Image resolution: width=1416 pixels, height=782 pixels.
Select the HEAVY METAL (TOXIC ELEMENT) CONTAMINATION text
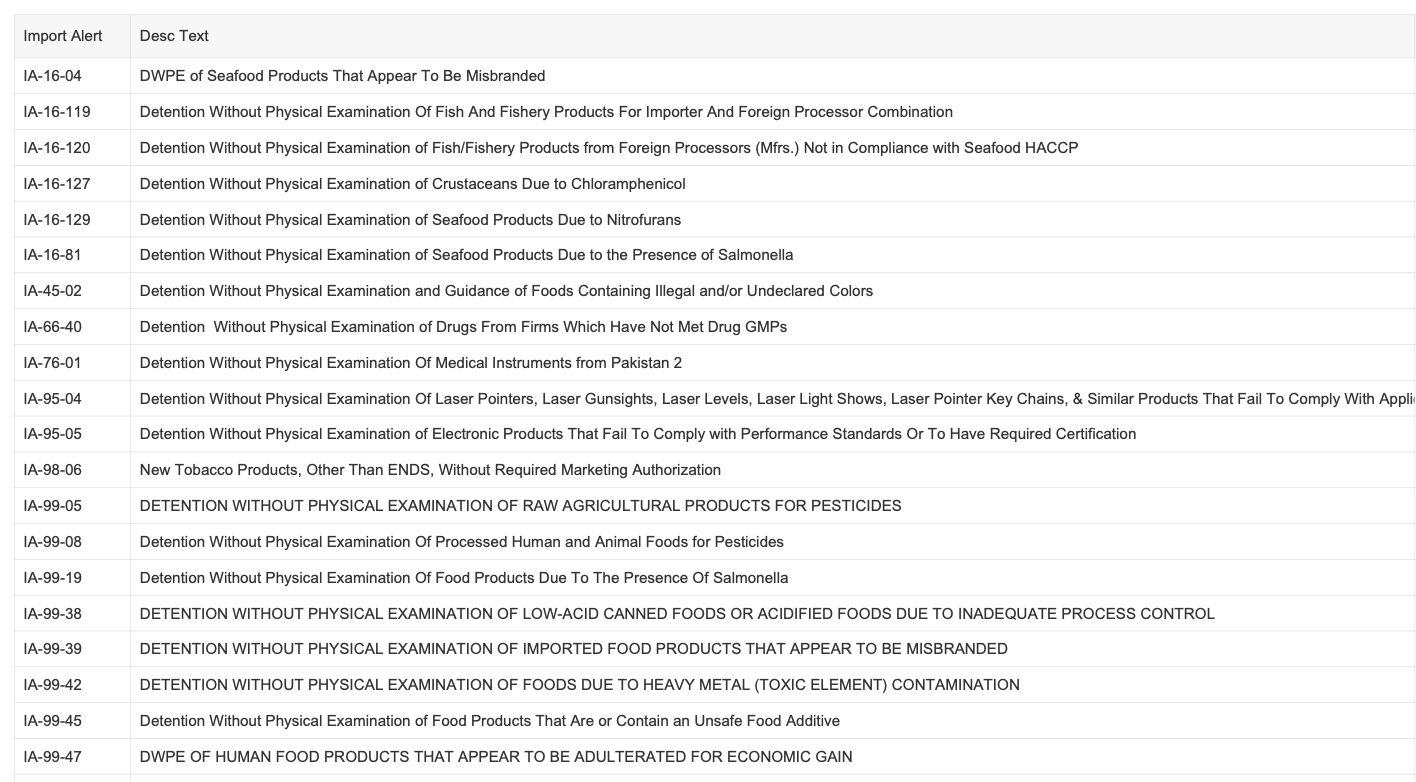(579, 685)
